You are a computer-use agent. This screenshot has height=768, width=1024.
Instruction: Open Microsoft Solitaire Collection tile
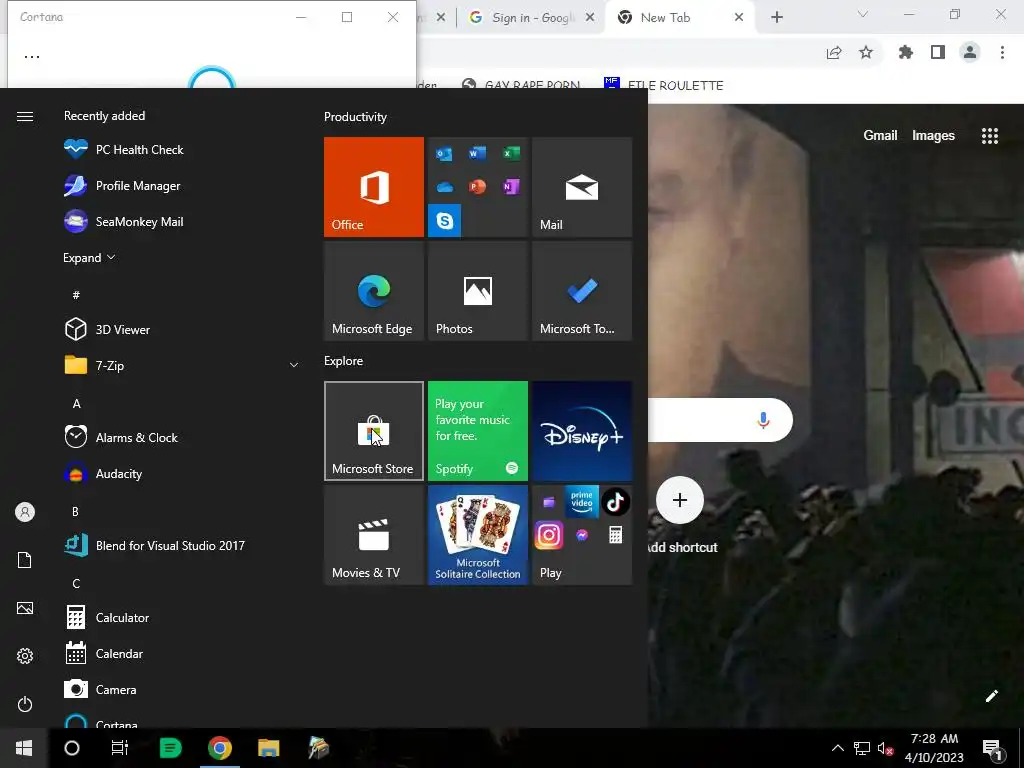pos(477,535)
